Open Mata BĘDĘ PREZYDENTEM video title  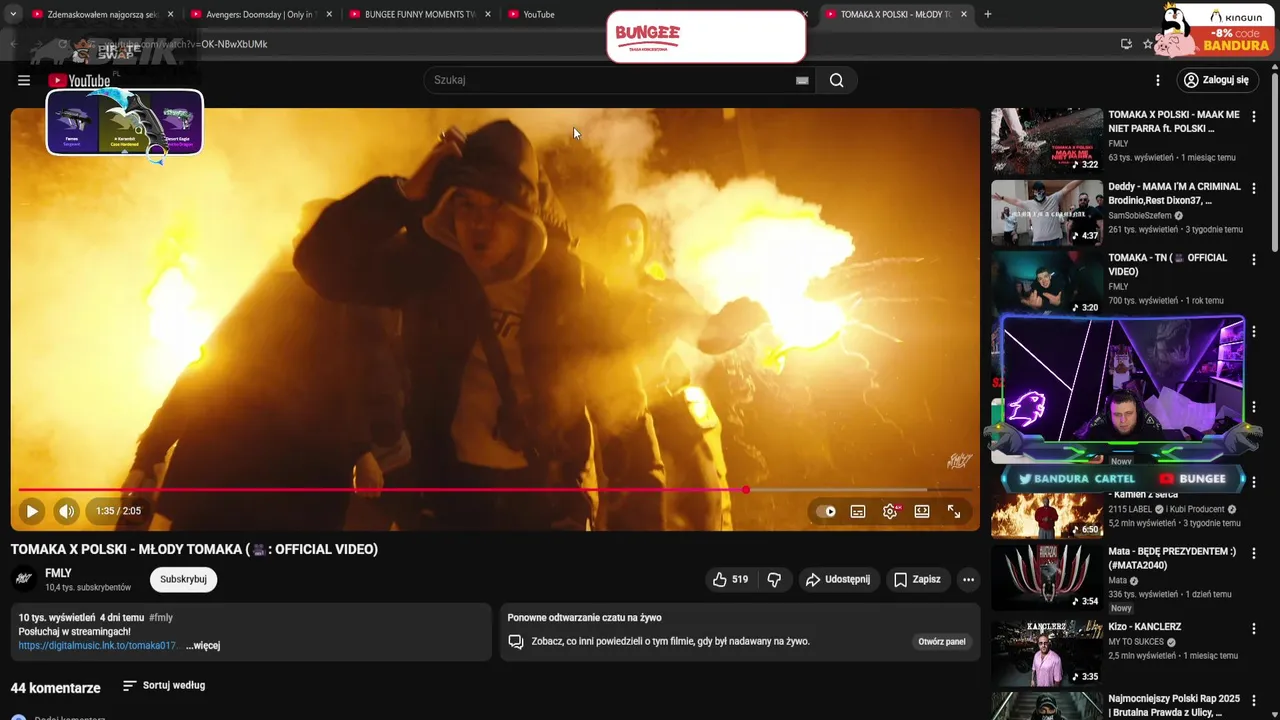[1172, 558]
